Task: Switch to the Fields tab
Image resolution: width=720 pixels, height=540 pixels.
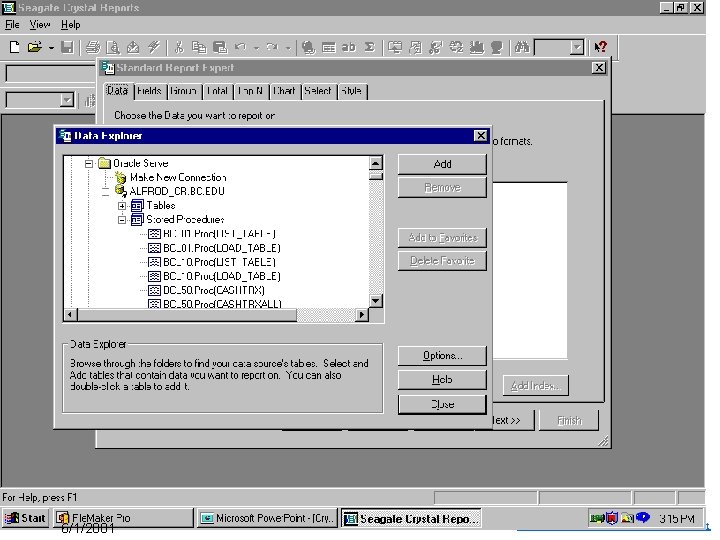Action: pos(150,91)
